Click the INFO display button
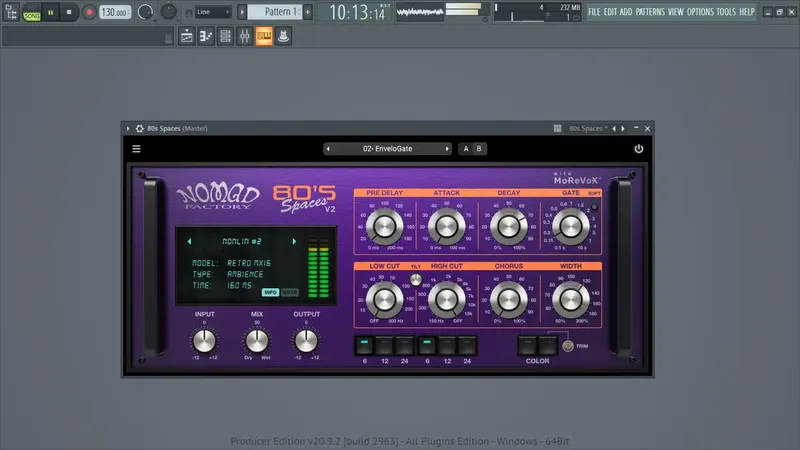The image size is (800, 450). click(270, 292)
